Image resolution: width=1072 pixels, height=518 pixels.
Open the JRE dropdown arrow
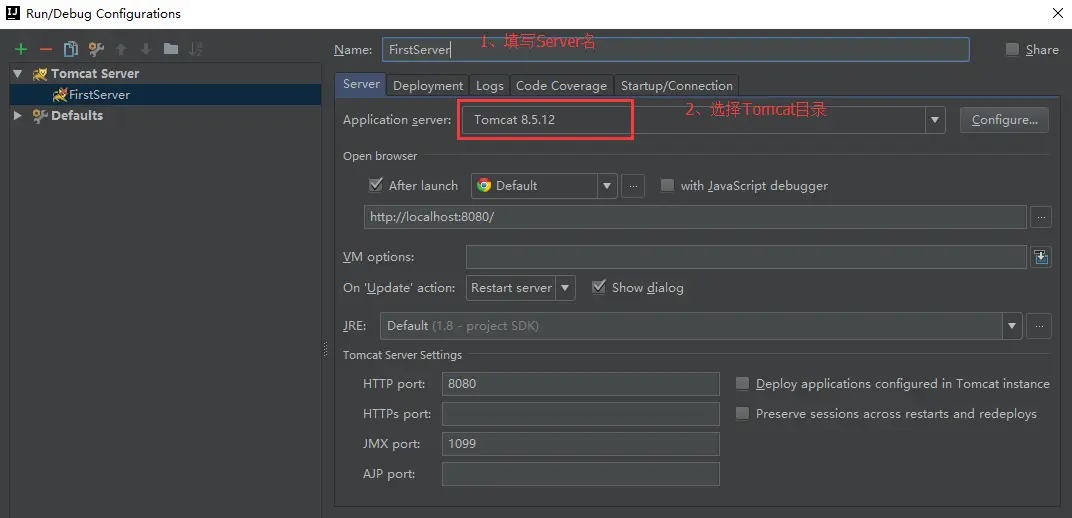tap(1013, 326)
